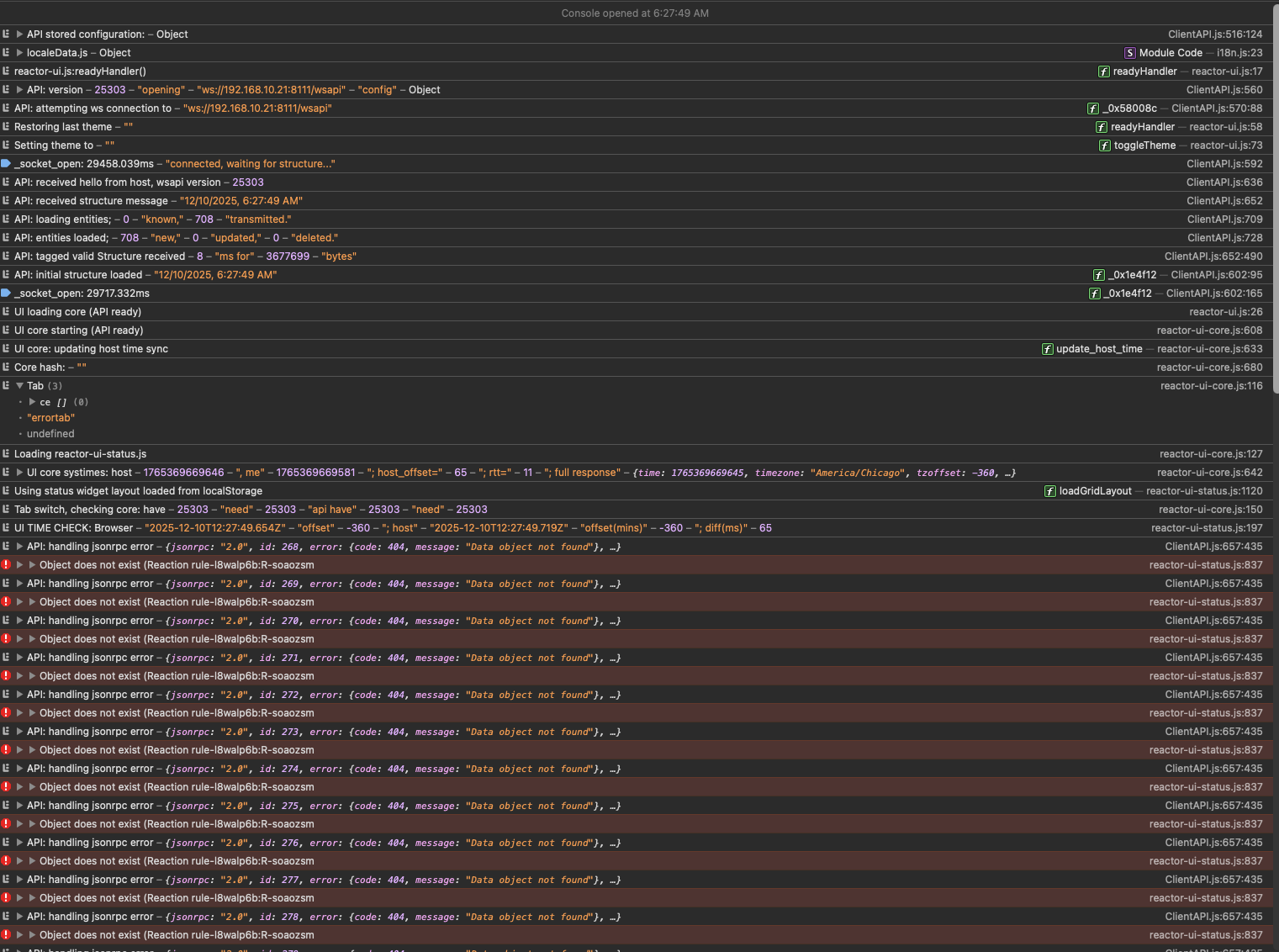Open the i18n.js:23 source link
The height and width of the screenshot is (952, 1279).
(1239, 53)
